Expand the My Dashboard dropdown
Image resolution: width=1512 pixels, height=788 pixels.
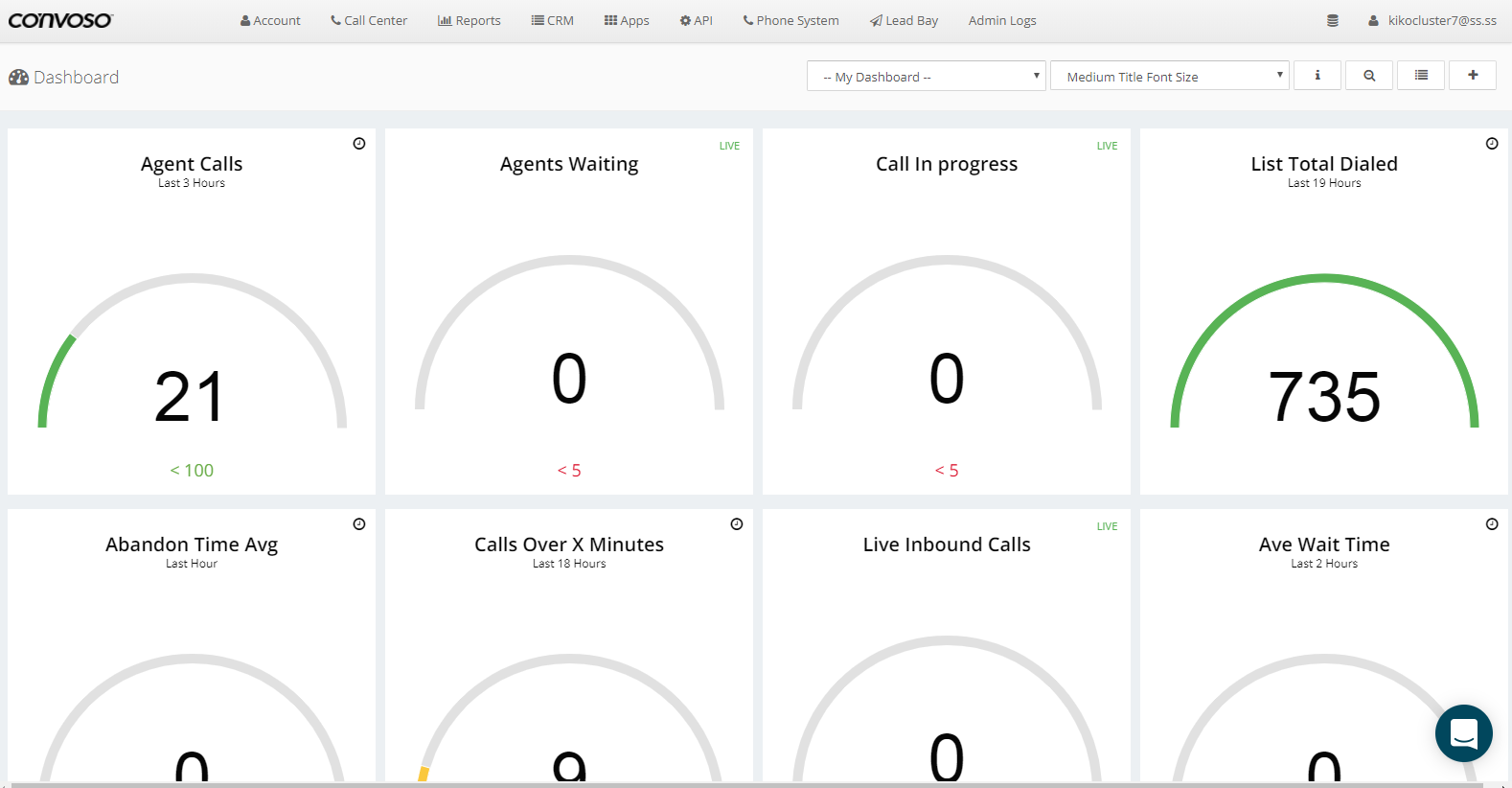click(x=926, y=76)
